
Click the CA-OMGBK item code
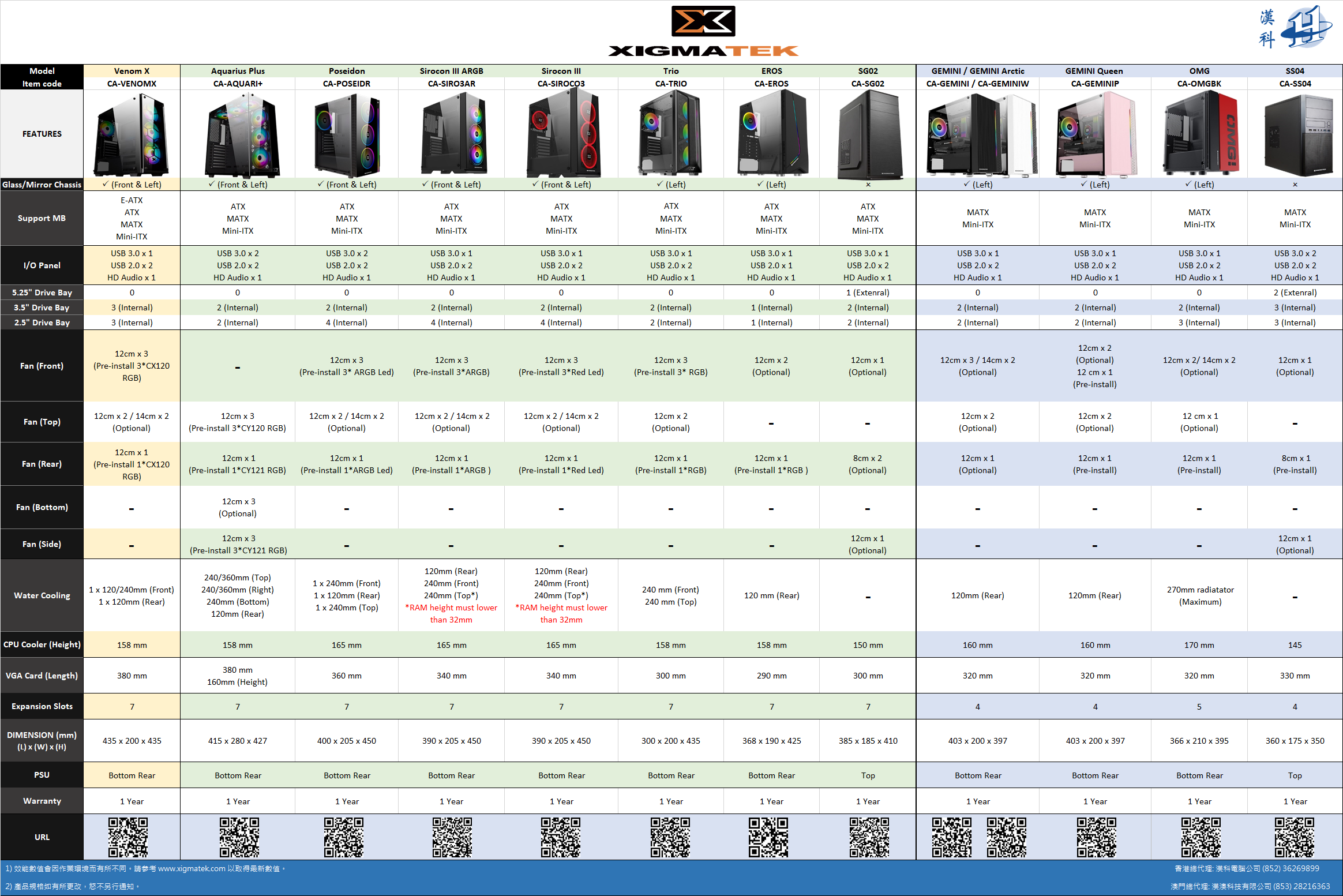pyautogui.click(x=1199, y=84)
